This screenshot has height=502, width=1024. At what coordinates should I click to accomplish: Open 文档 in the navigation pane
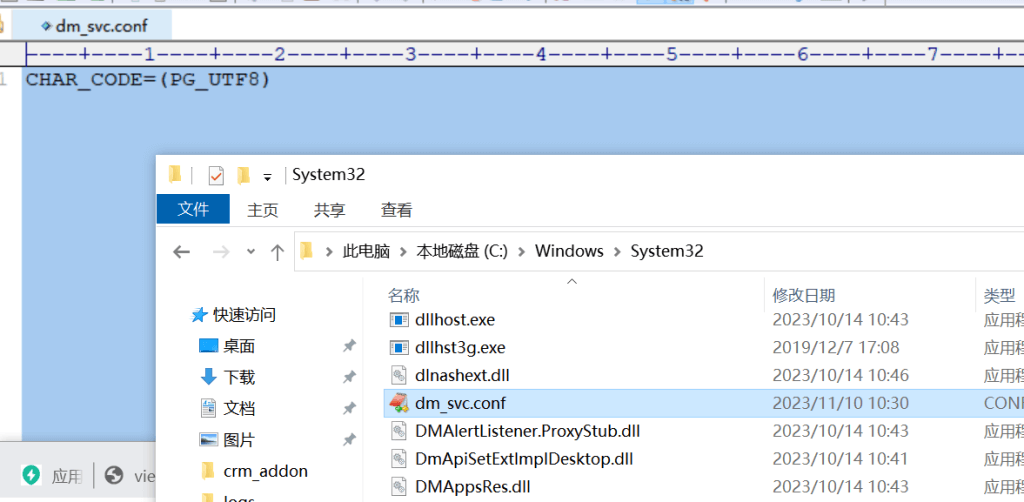click(239, 409)
